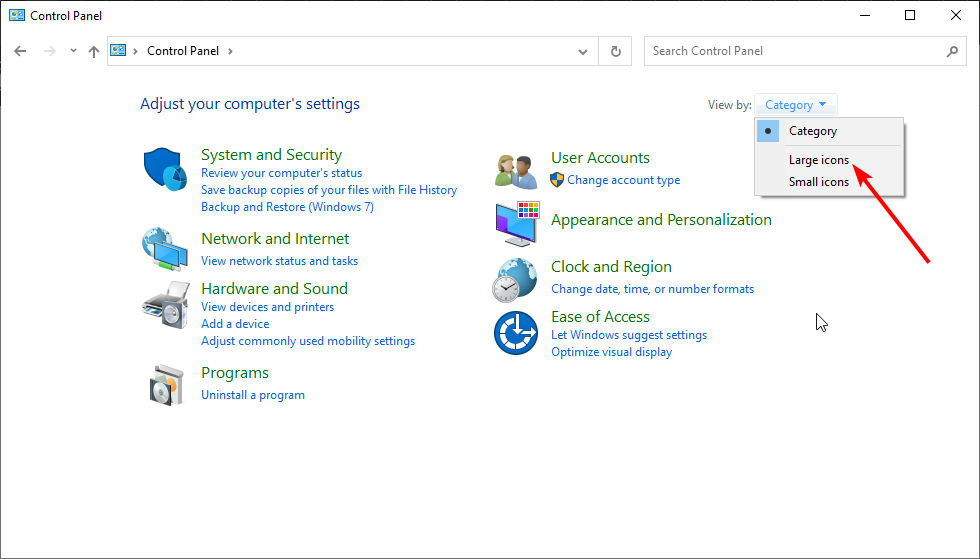
Task: Open the Network and Internet globe icon
Action: 165,249
